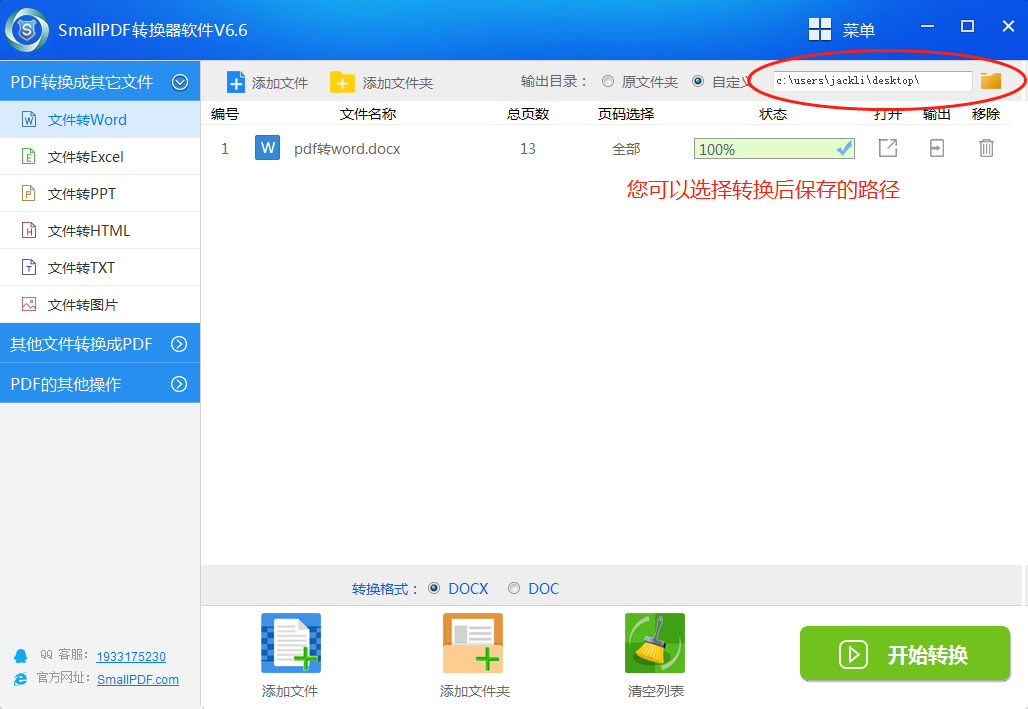Viewport: 1028px width, 709px height.
Task: Click the 清空列表 broom icon
Action: point(655,643)
